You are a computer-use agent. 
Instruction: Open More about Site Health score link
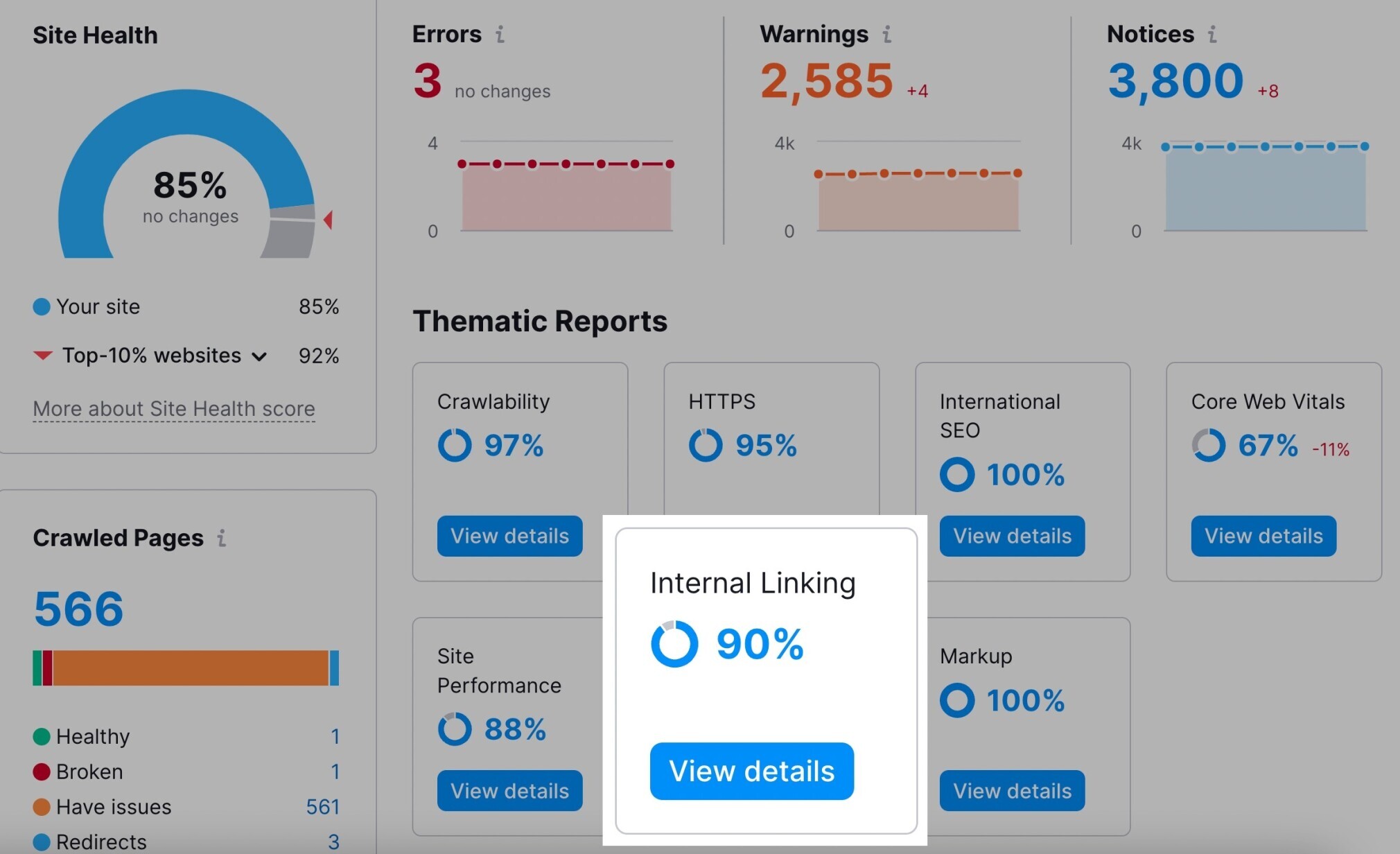174,408
